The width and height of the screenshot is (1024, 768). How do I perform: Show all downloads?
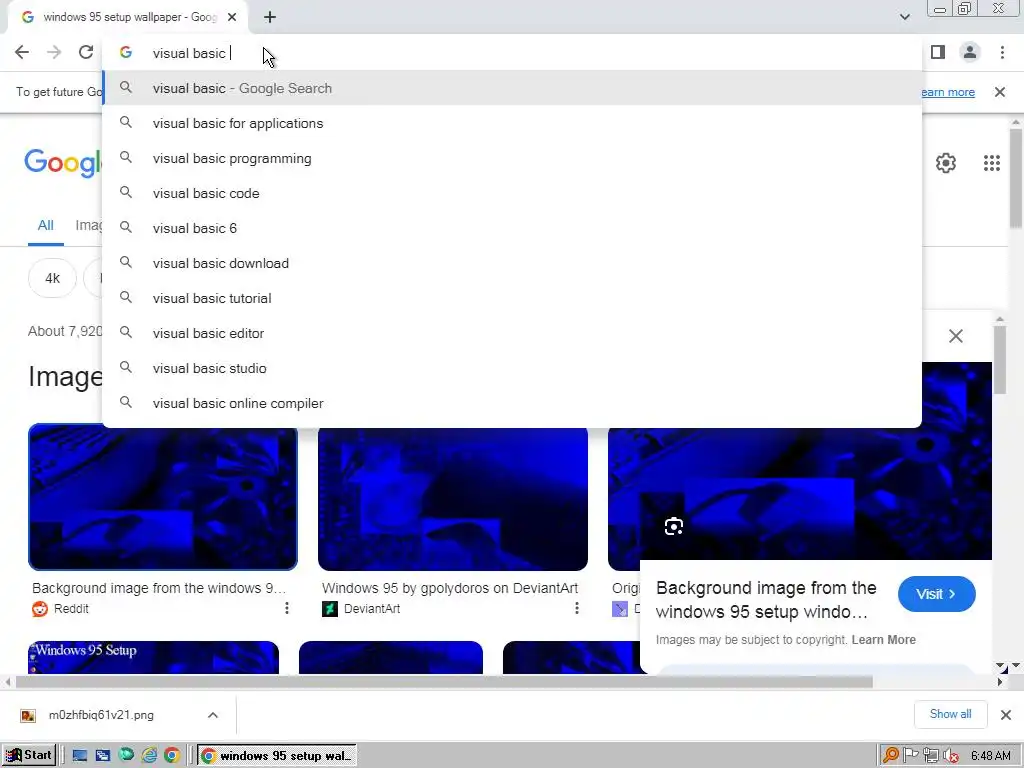pyautogui.click(x=950, y=714)
